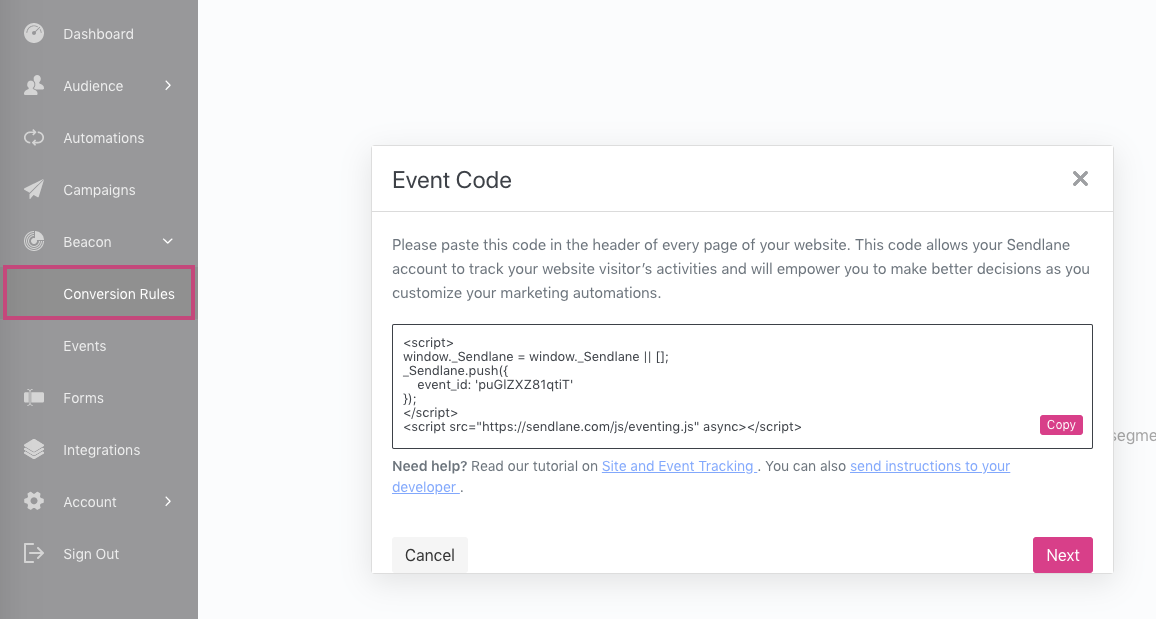This screenshot has height=619, width=1156.
Task: Collapse the Beacon submenu chevron
Action: [x=168, y=241]
